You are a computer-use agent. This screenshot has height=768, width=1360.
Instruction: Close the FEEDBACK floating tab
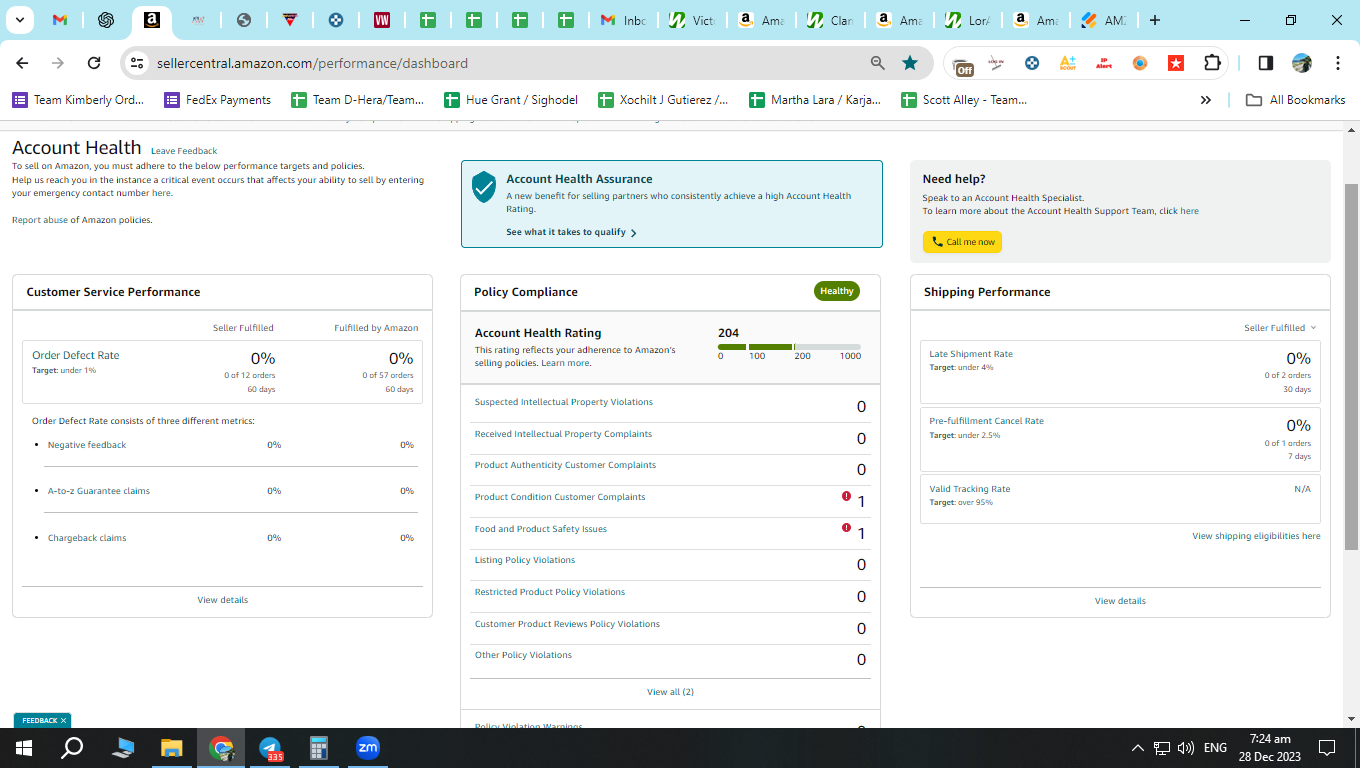click(63, 720)
